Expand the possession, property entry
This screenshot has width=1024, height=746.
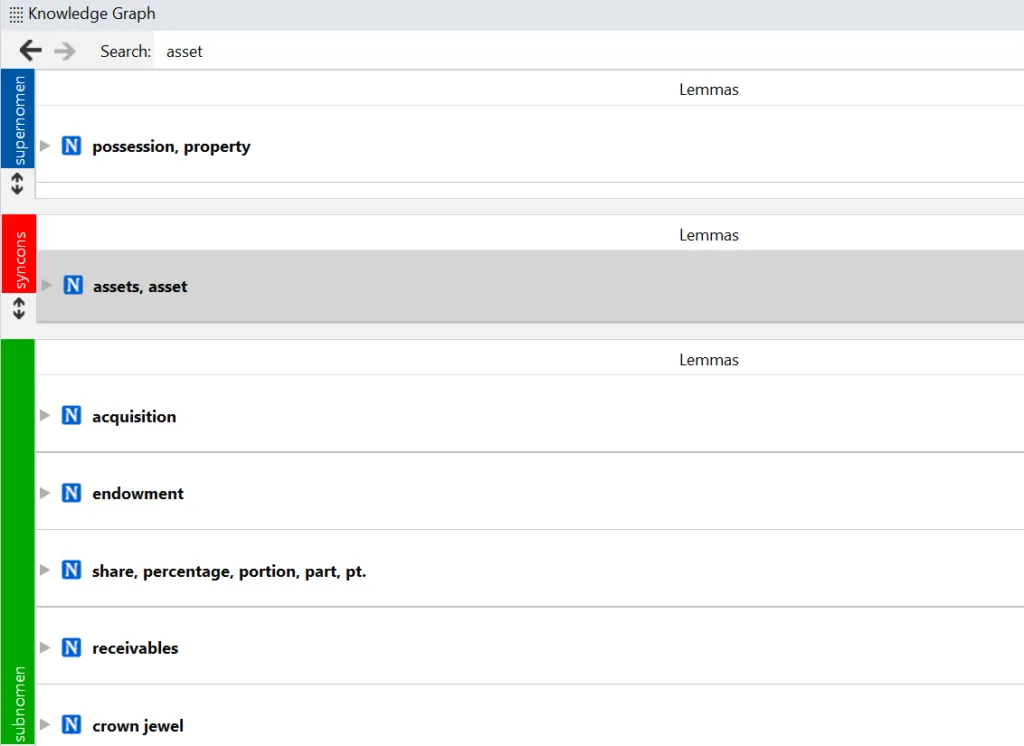(45, 146)
